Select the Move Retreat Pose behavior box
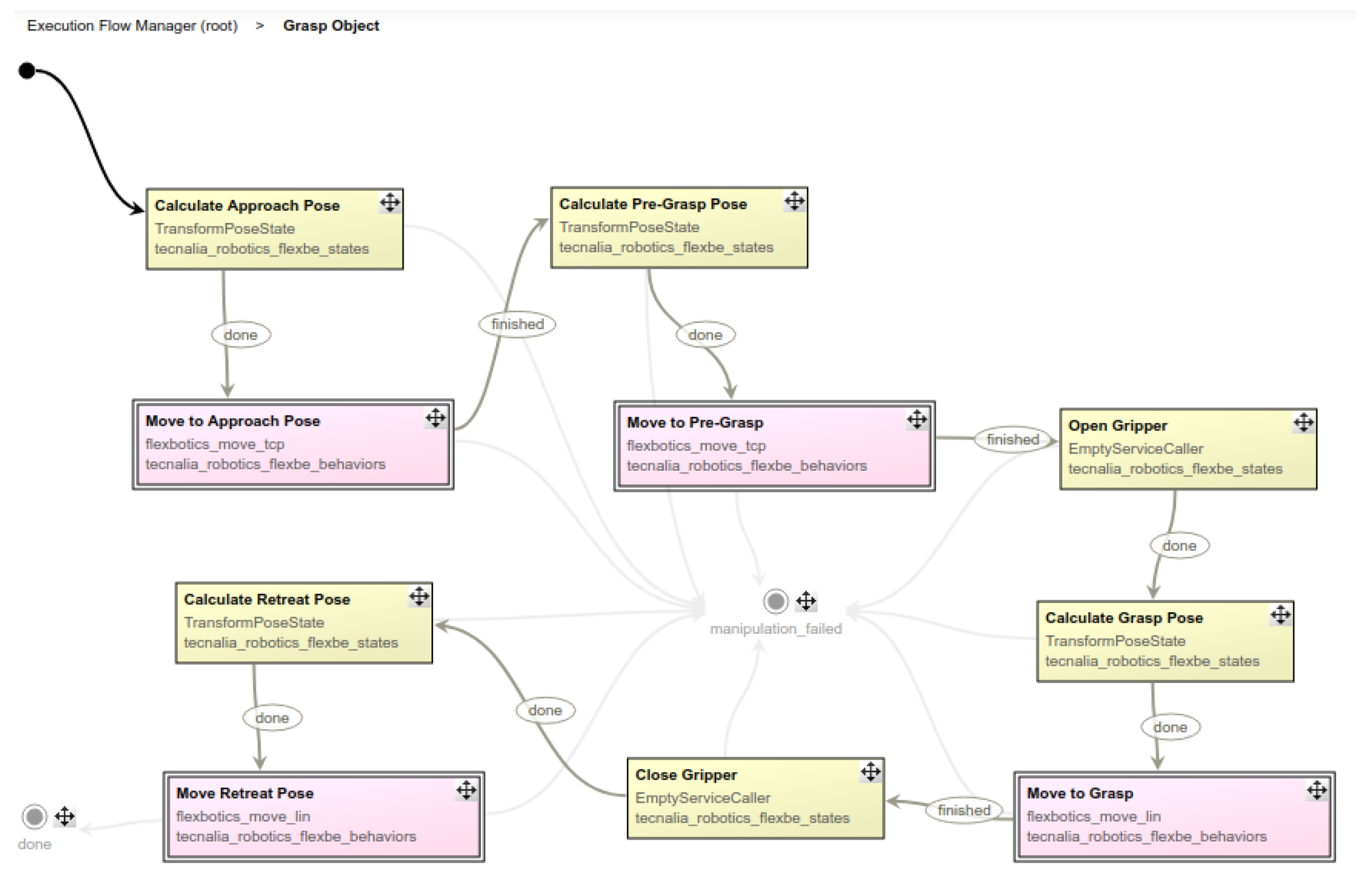 pos(324,816)
